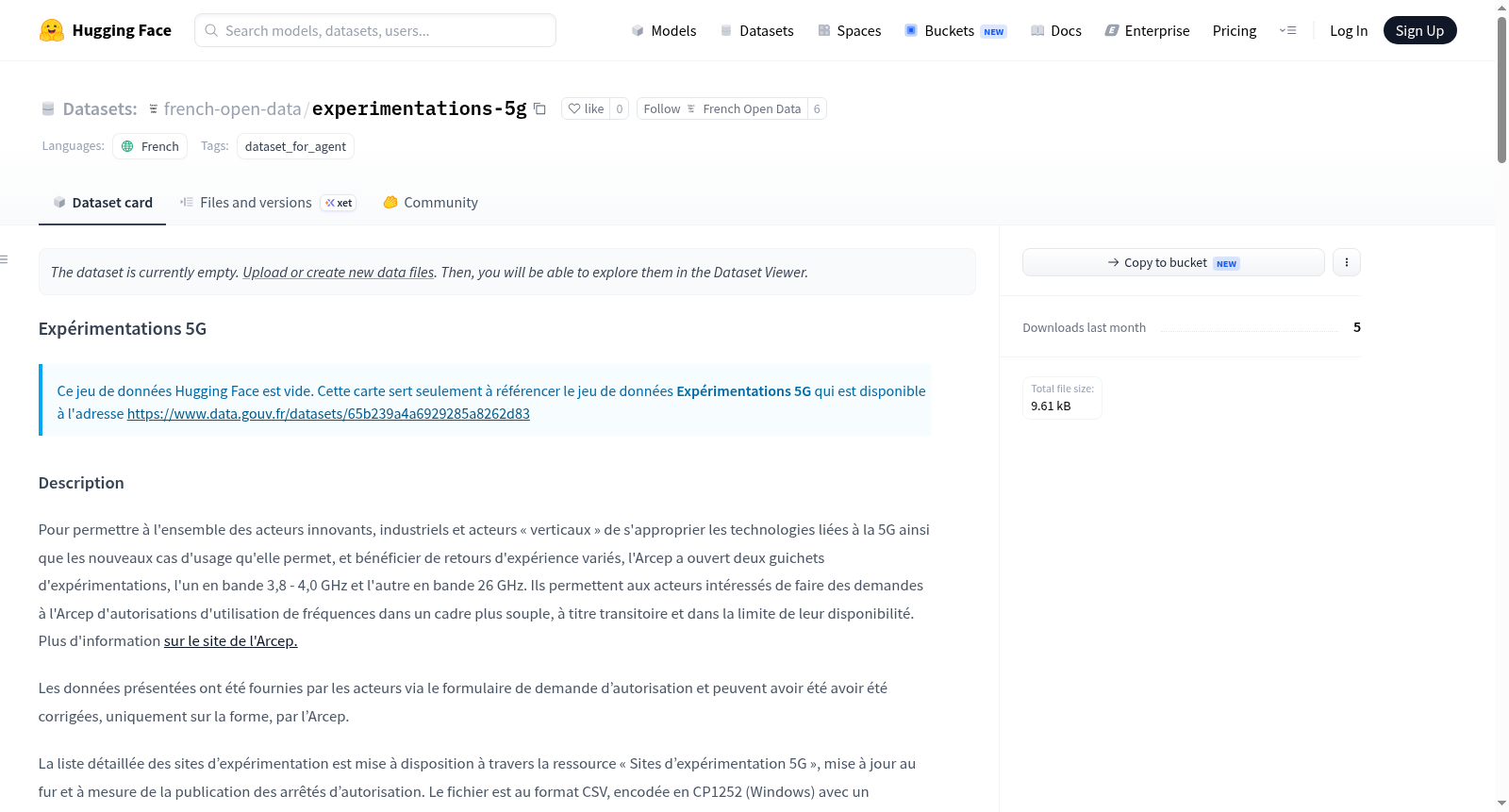Image resolution: width=1509 pixels, height=812 pixels.
Task: Click the experimentations-5g dataset title
Action: [x=419, y=108]
